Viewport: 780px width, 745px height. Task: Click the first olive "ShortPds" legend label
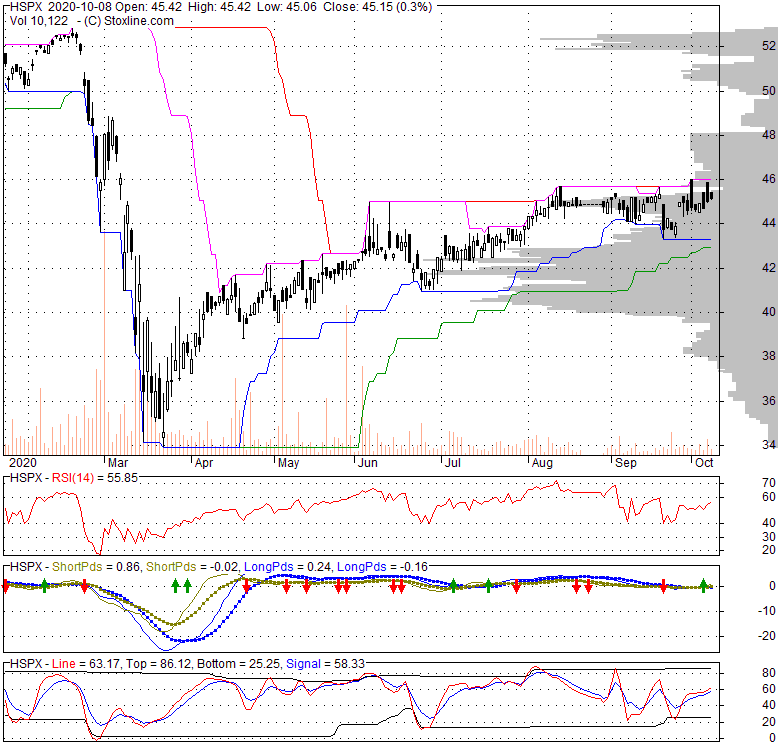[x=77, y=566]
